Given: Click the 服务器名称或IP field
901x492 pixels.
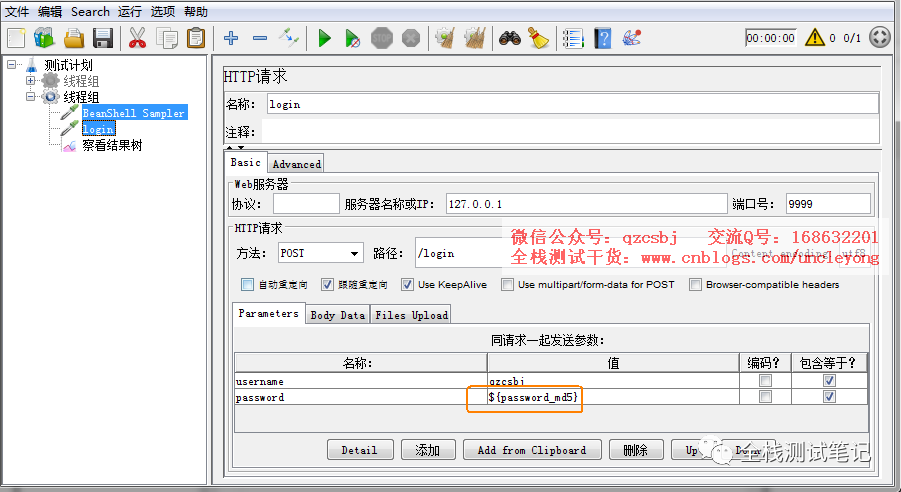Looking at the screenshot, I should [x=587, y=204].
